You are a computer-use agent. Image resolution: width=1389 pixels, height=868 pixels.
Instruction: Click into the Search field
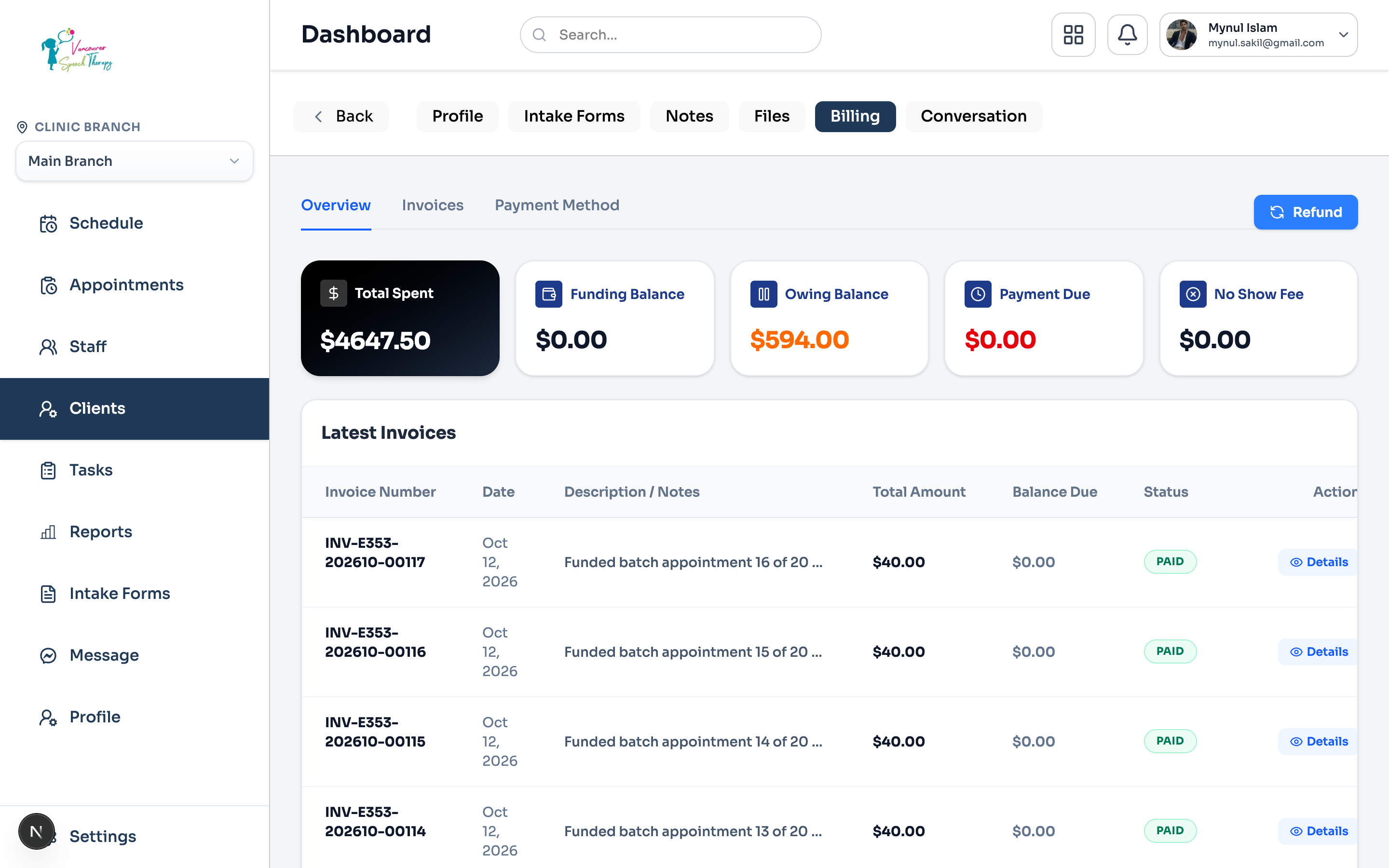pos(670,35)
